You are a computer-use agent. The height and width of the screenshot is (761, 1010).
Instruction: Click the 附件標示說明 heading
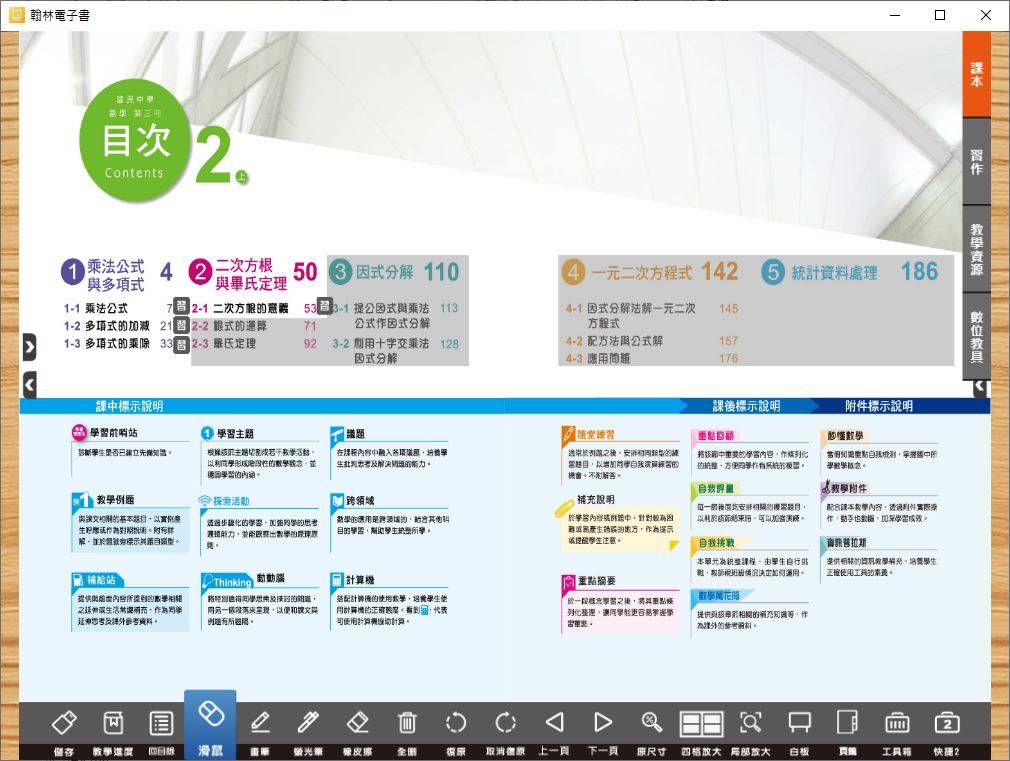(879, 406)
